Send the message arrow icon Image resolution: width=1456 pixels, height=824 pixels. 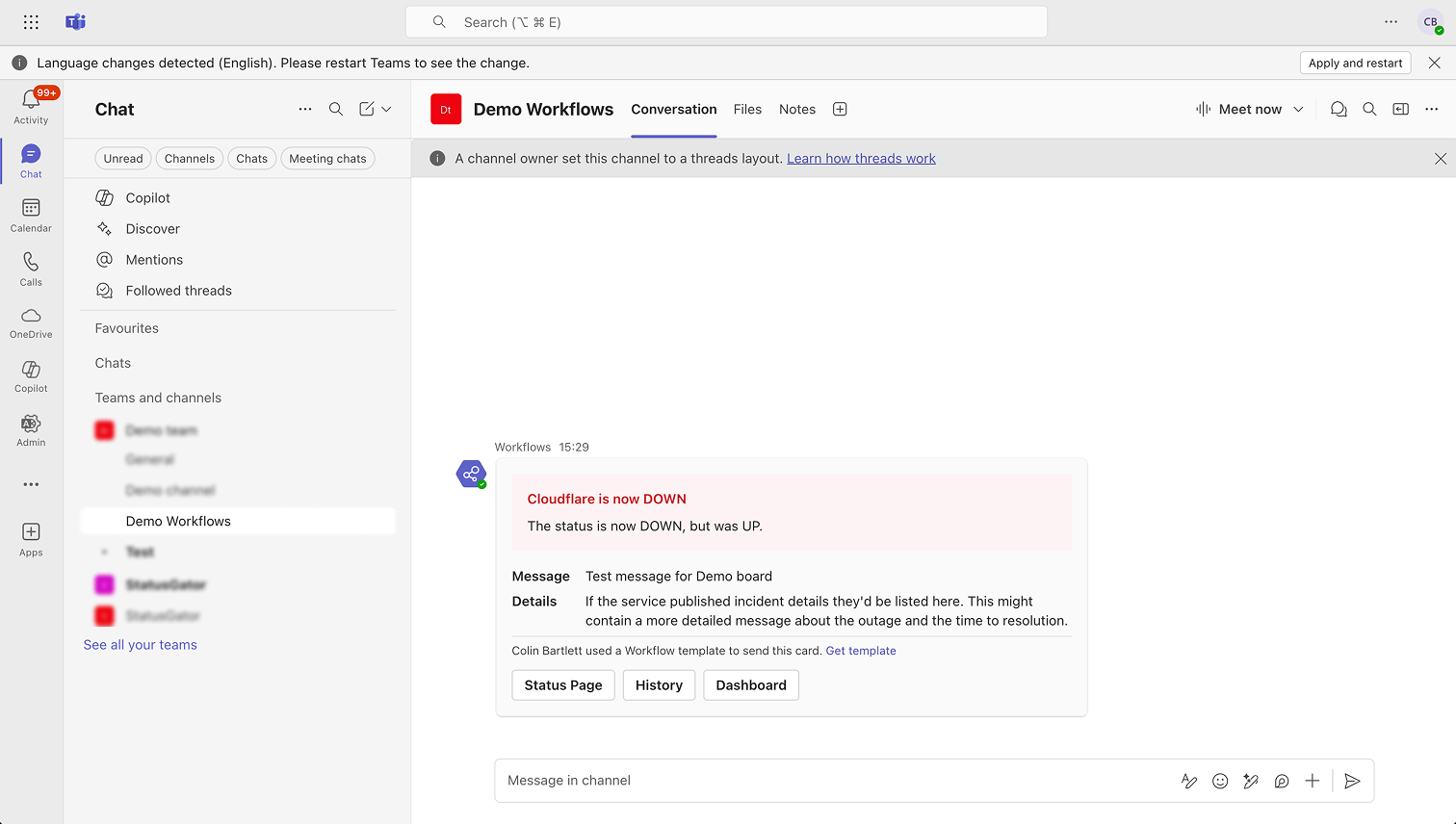(x=1352, y=781)
